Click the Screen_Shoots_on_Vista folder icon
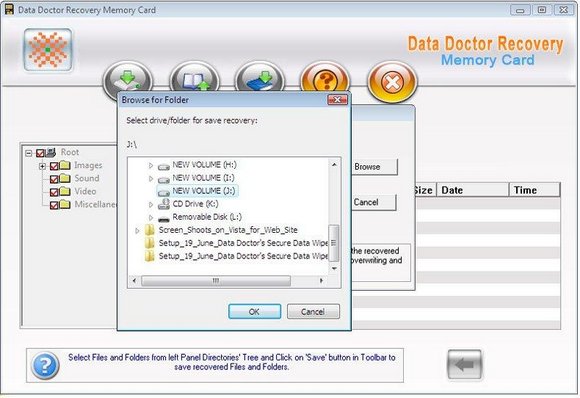The height and width of the screenshot is (398, 580). tap(149, 230)
